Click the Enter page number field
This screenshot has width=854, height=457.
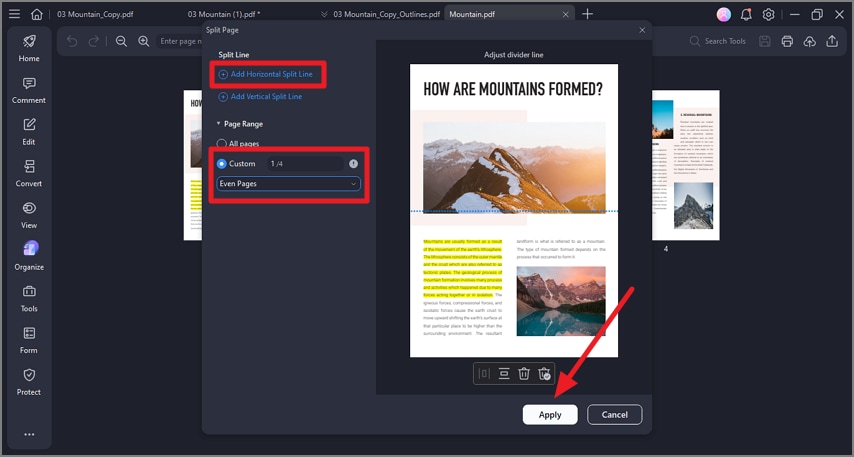(x=179, y=41)
